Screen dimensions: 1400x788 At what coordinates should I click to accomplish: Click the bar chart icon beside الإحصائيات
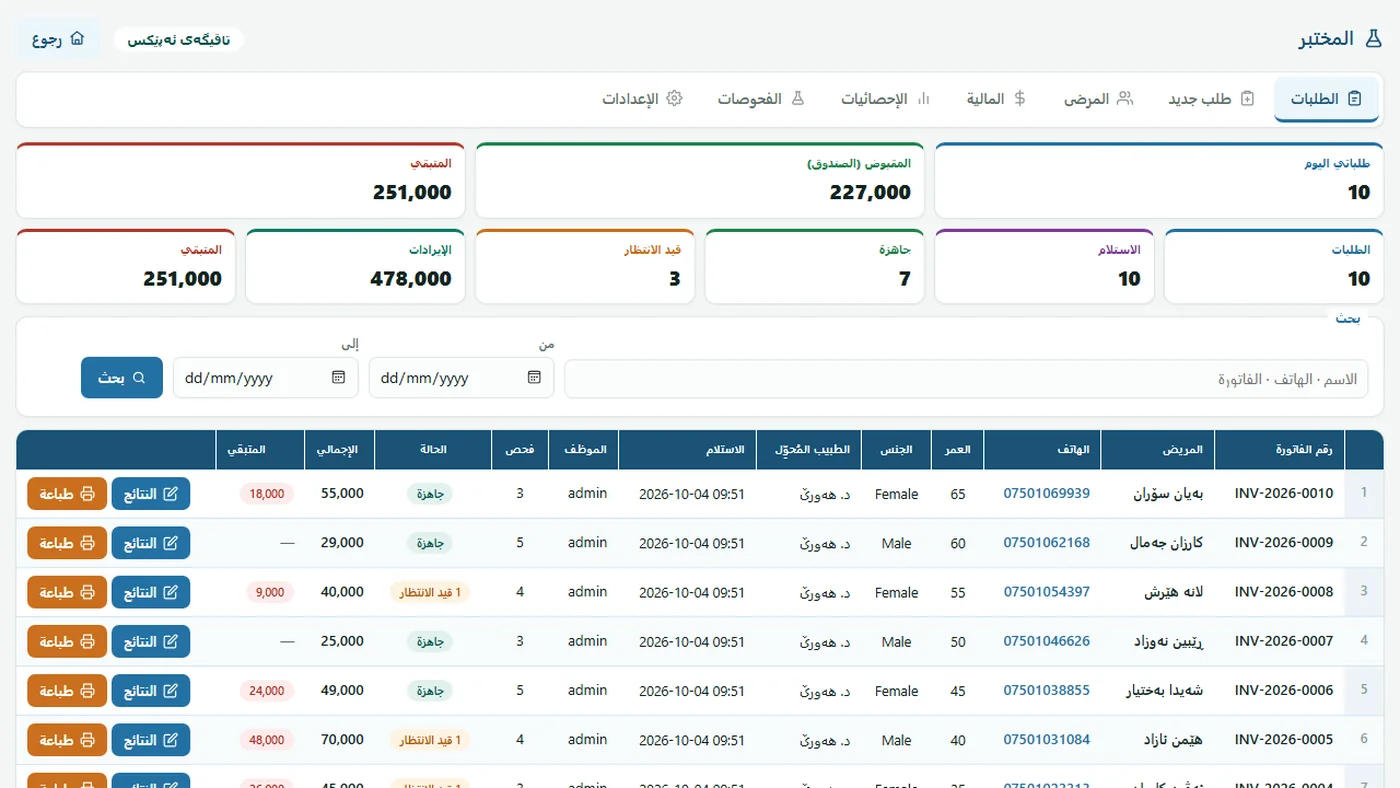coord(924,99)
